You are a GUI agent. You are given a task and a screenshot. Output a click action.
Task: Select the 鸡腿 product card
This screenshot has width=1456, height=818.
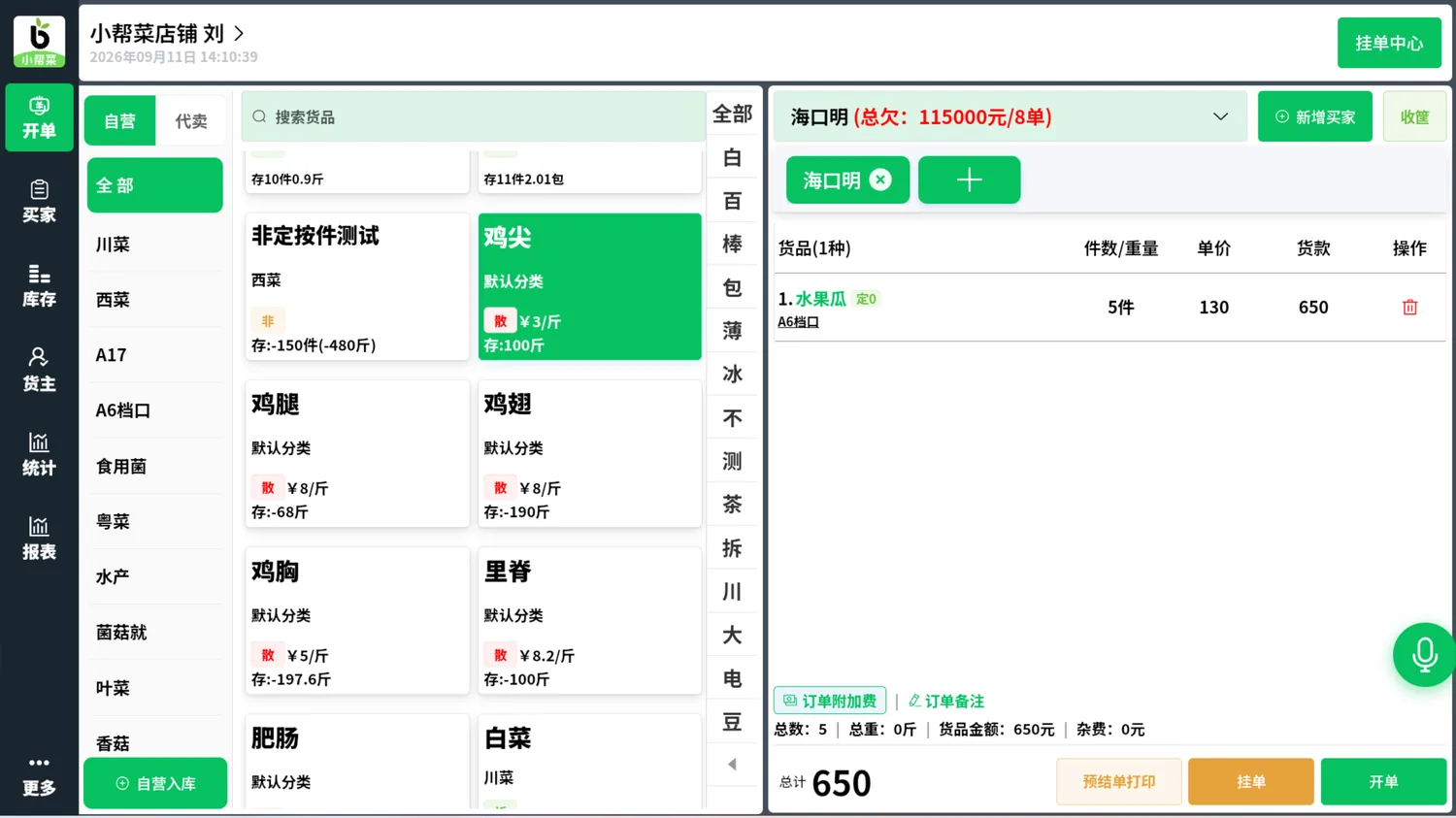(357, 454)
